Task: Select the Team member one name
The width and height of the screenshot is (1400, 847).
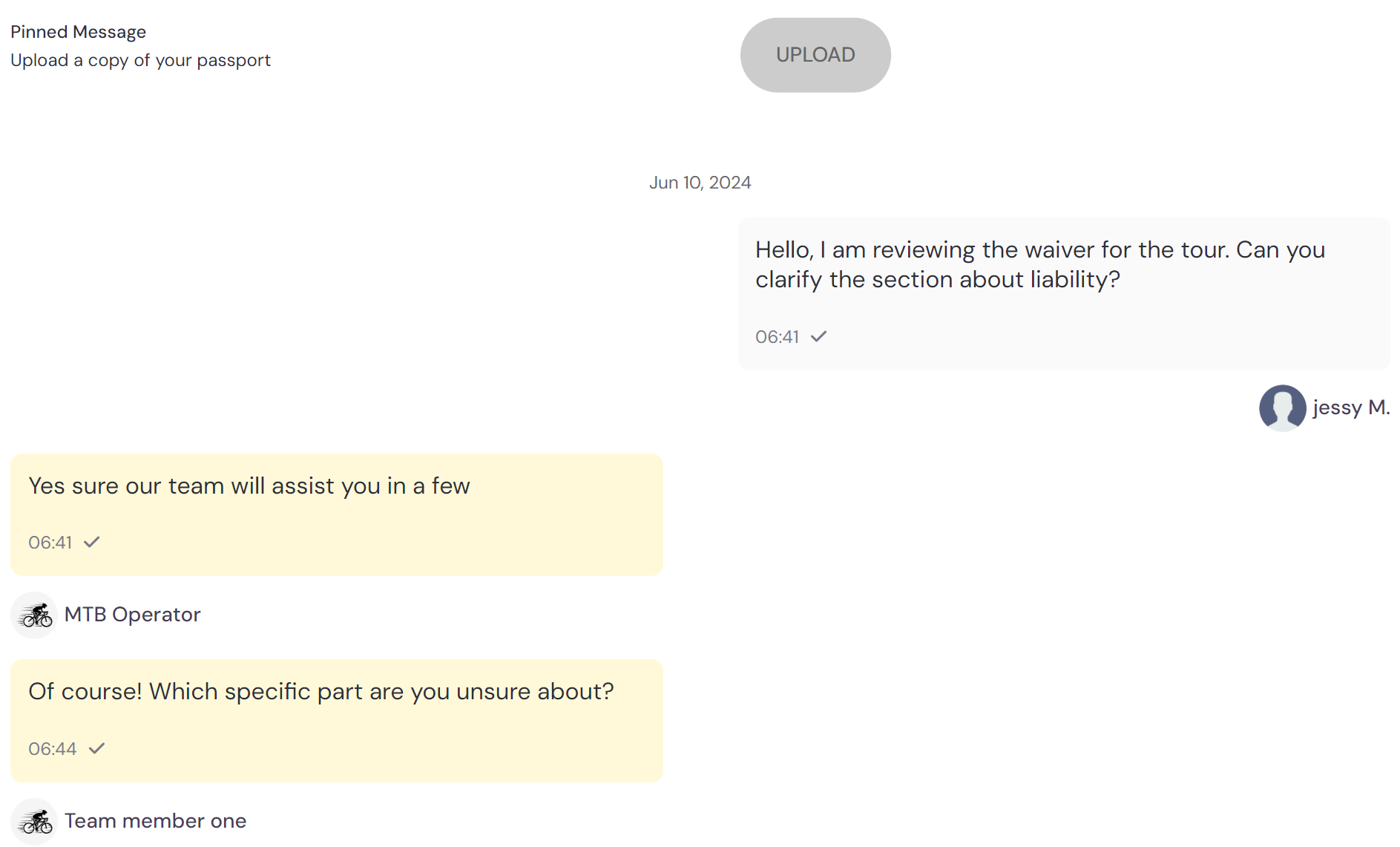Action: (x=156, y=821)
